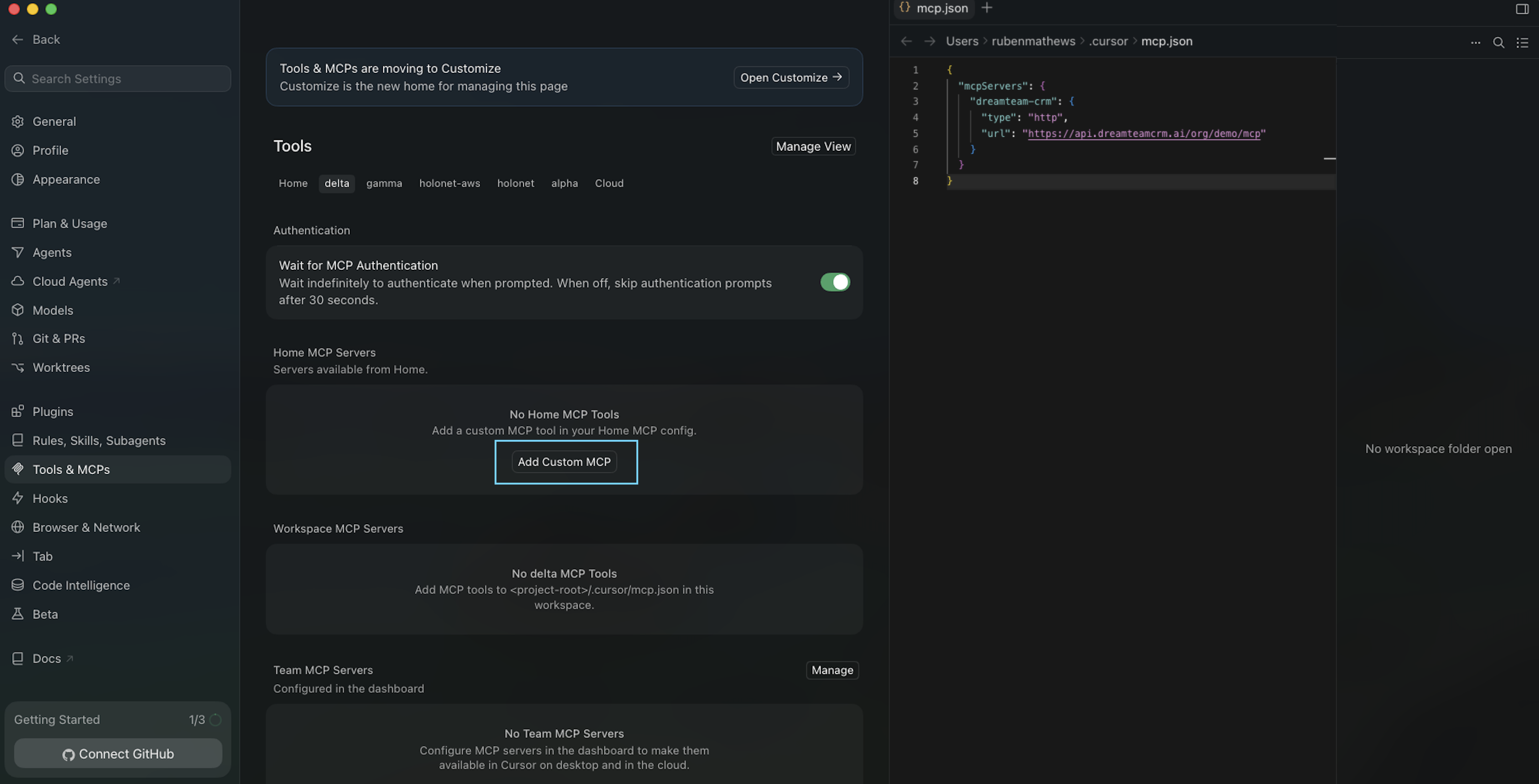Click the Browser & Network globe icon
Screen dimensions: 1539x784
18,527
